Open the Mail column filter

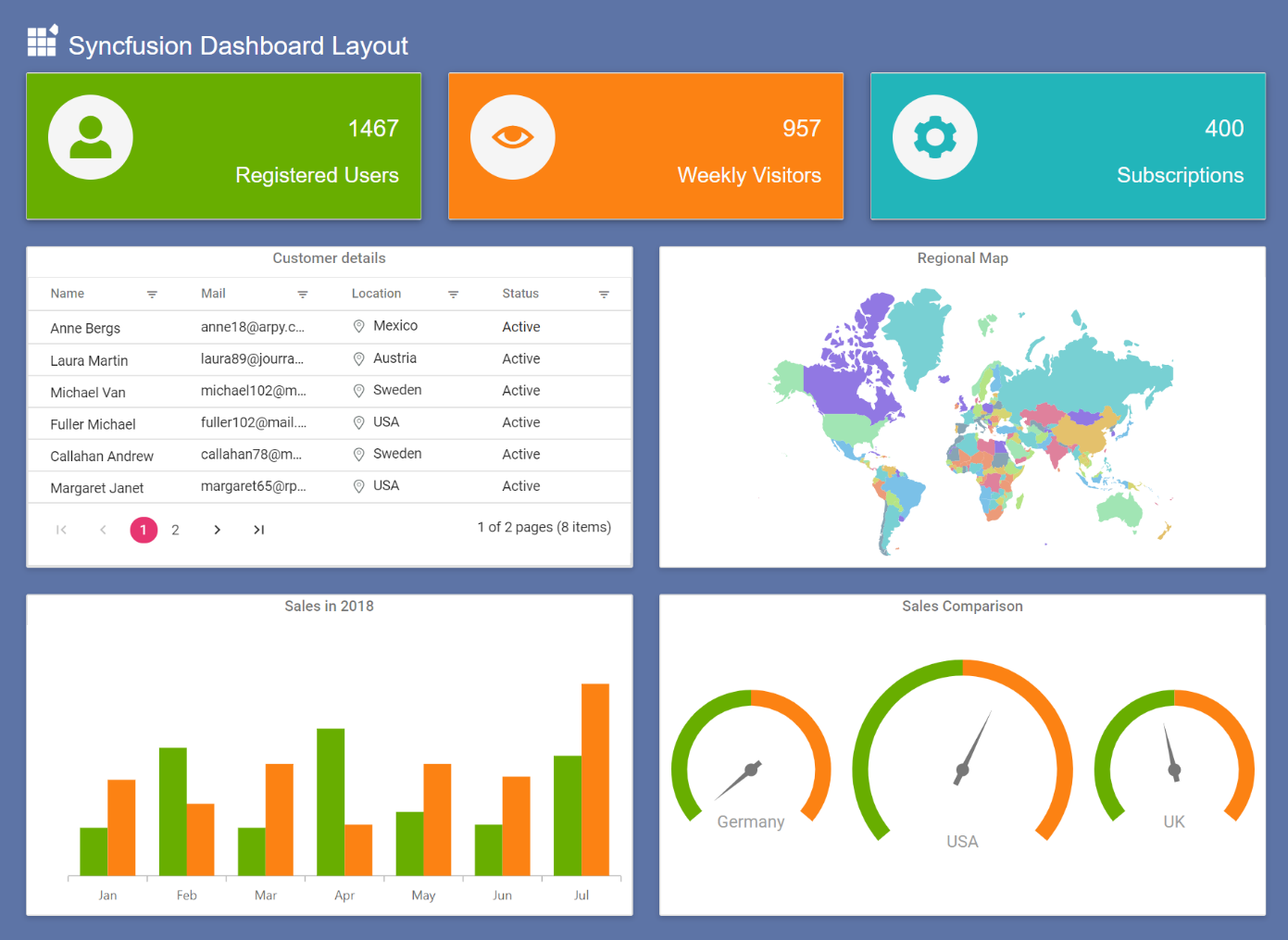tap(303, 294)
